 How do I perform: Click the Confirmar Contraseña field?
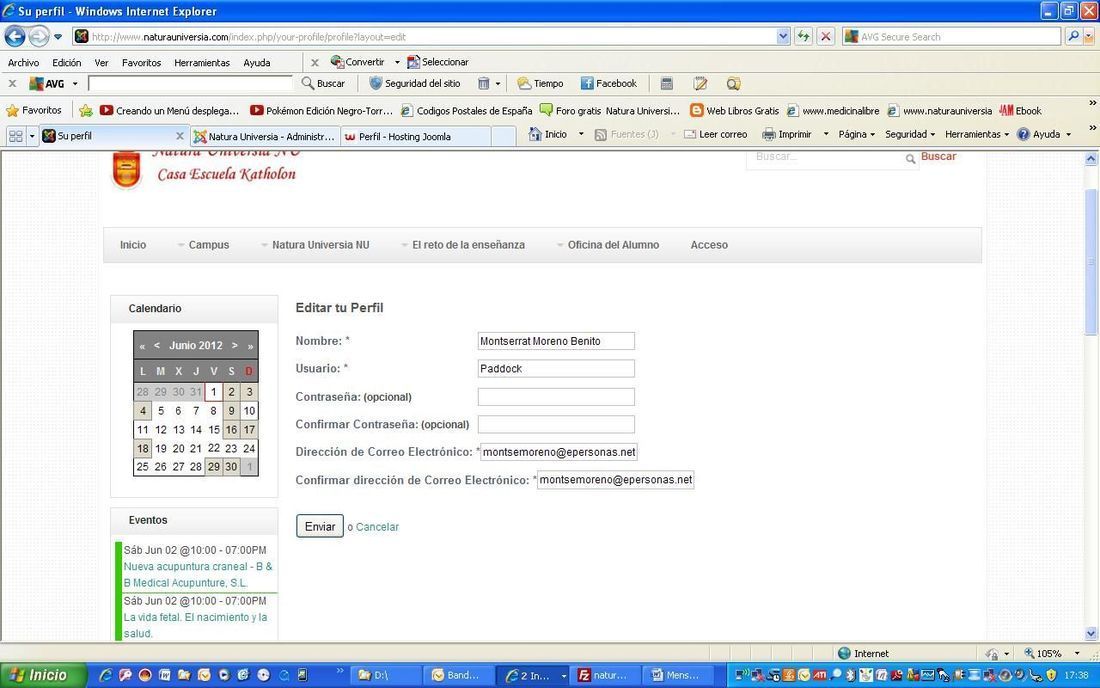click(556, 424)
